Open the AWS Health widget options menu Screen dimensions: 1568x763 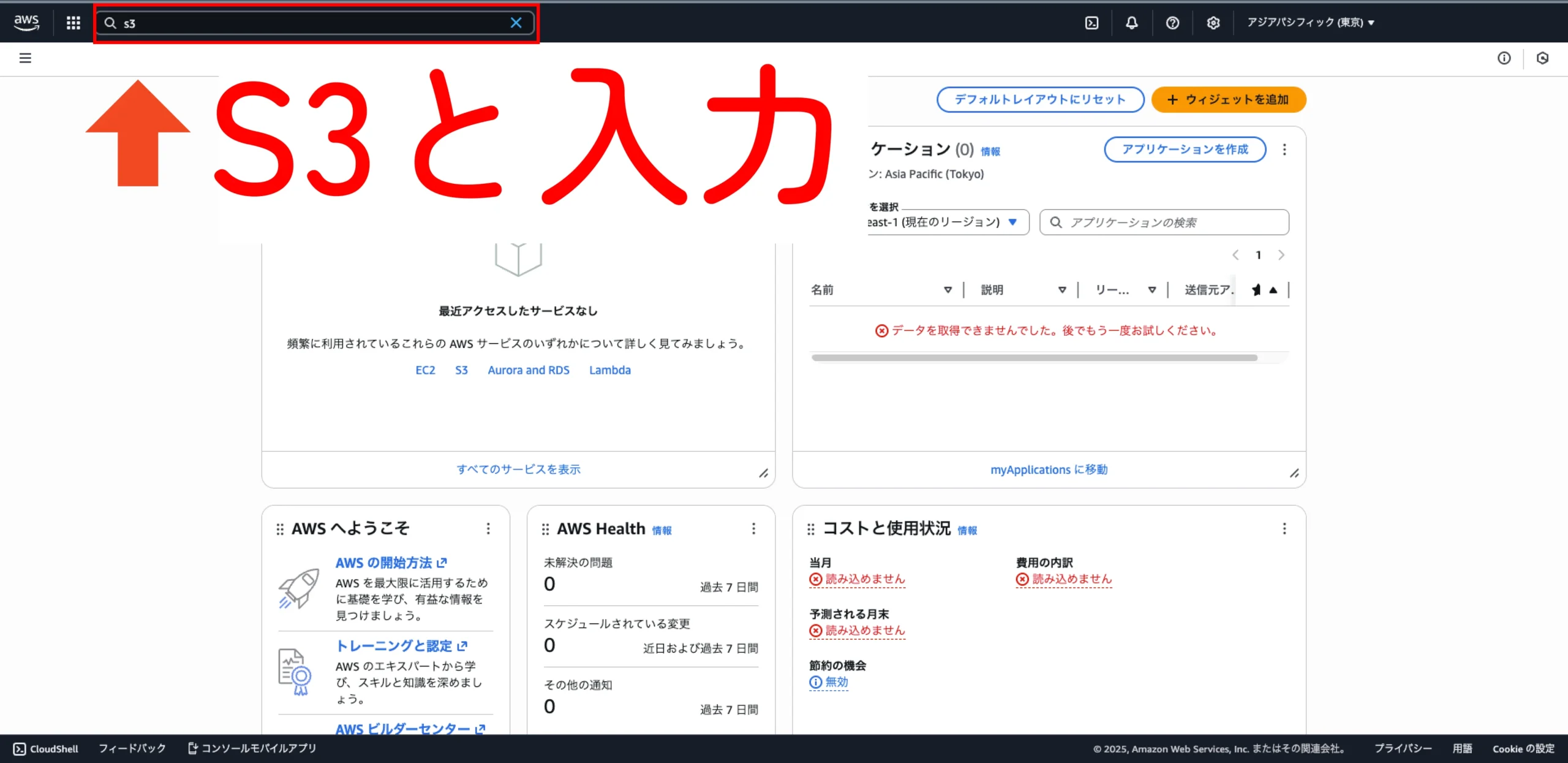coord(753,528)
